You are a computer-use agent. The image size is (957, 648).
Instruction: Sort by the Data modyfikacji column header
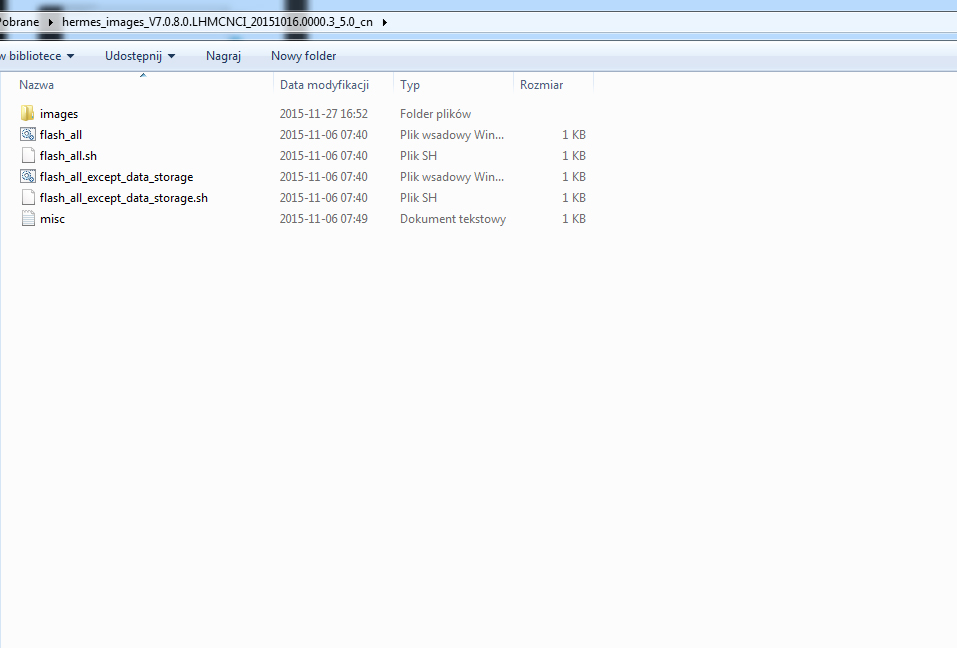point(324,85)
